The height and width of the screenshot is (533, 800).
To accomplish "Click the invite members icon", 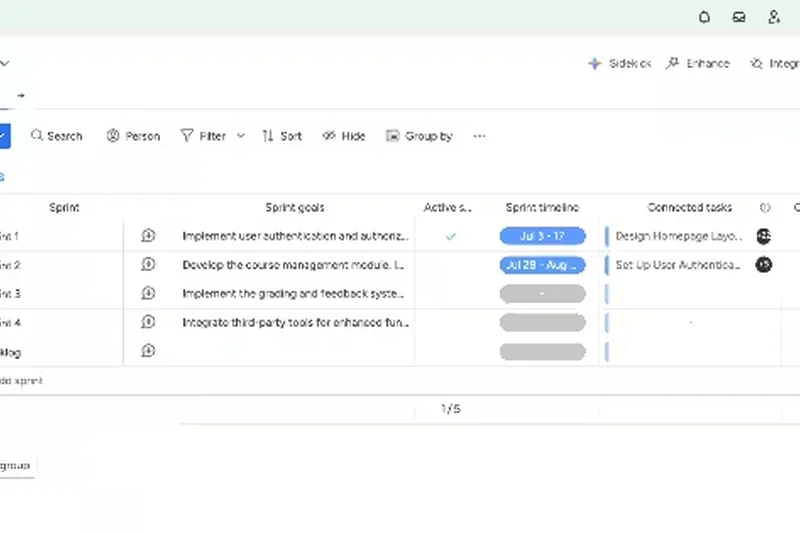I will (774, 17).
